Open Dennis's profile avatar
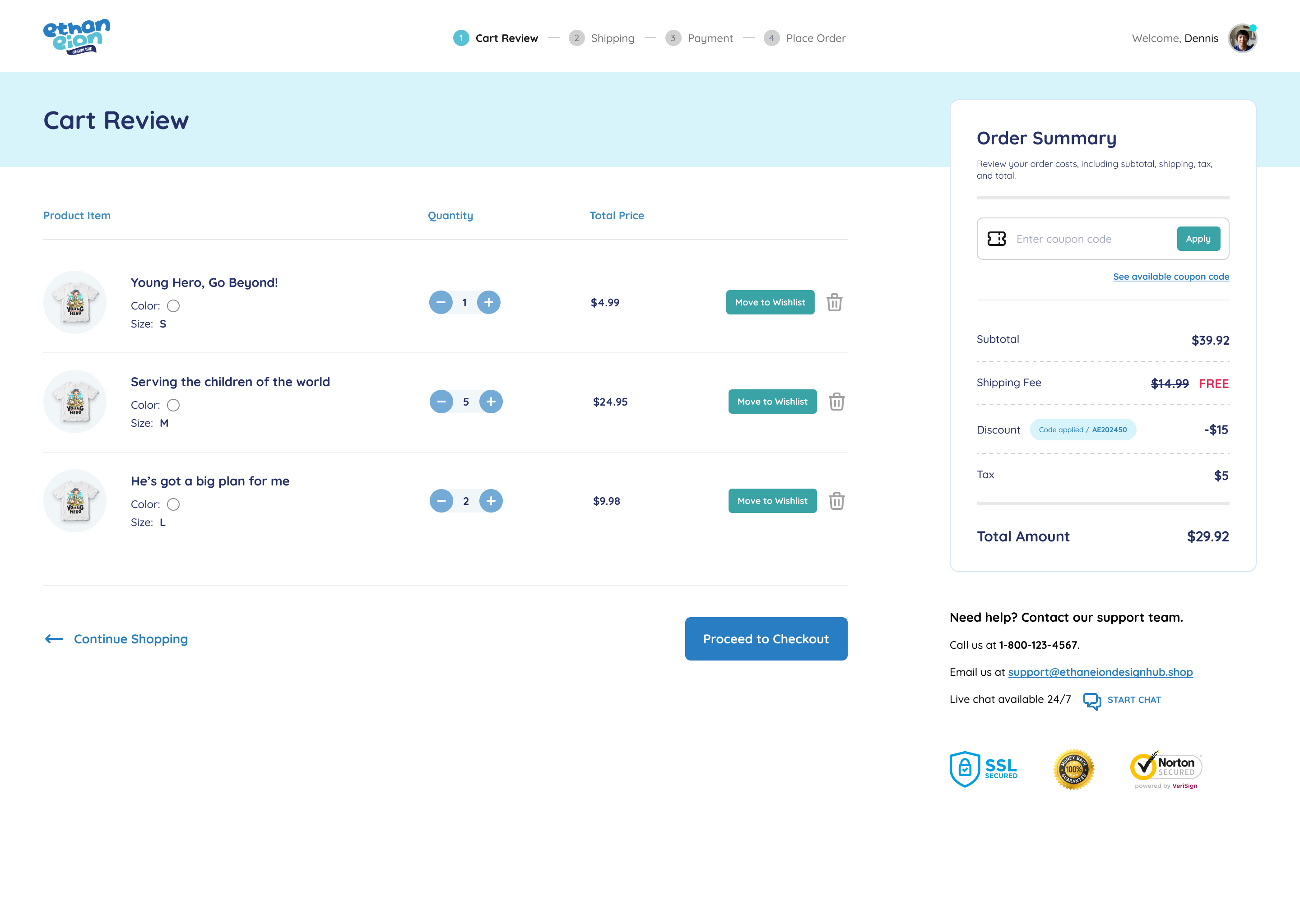 pyautogui.click(x=1243, y=37)
